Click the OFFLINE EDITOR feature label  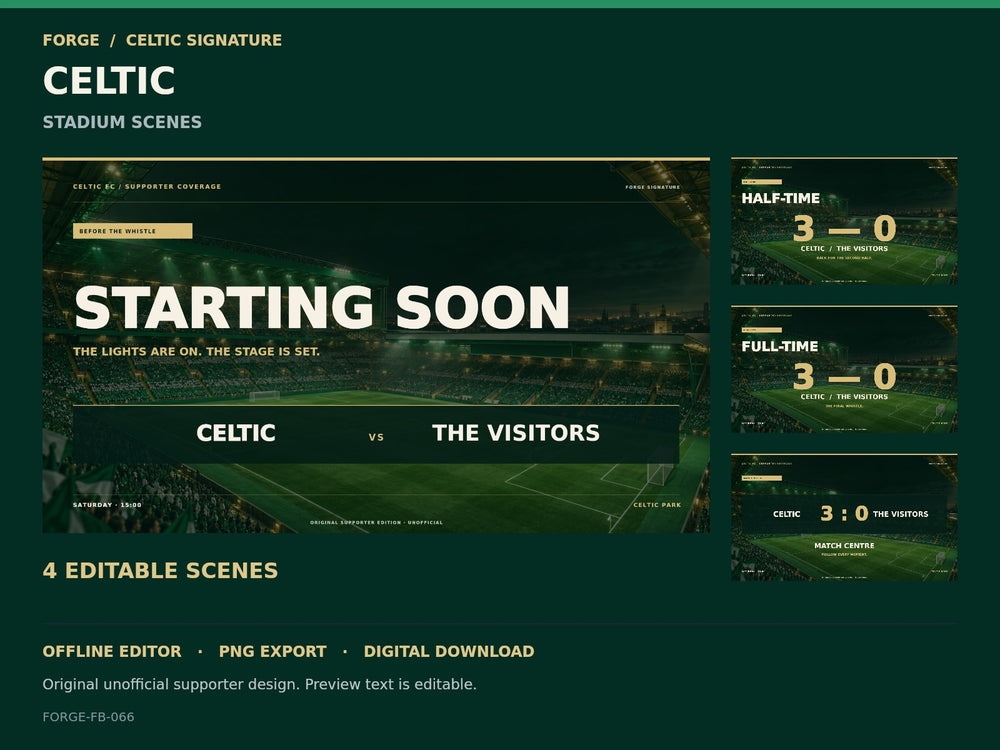click(112, 651)
